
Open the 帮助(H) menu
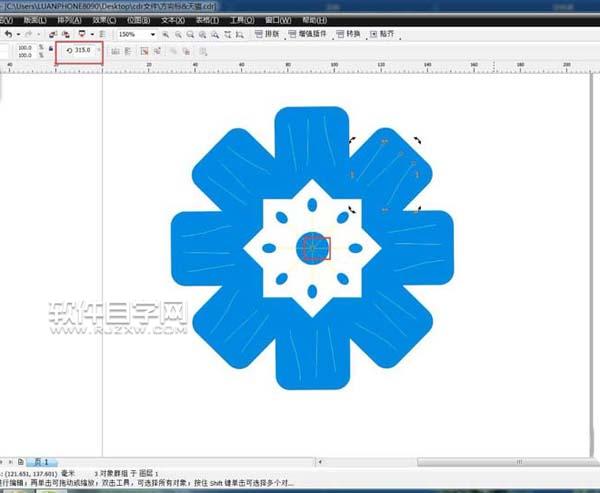tap(315, 20)
